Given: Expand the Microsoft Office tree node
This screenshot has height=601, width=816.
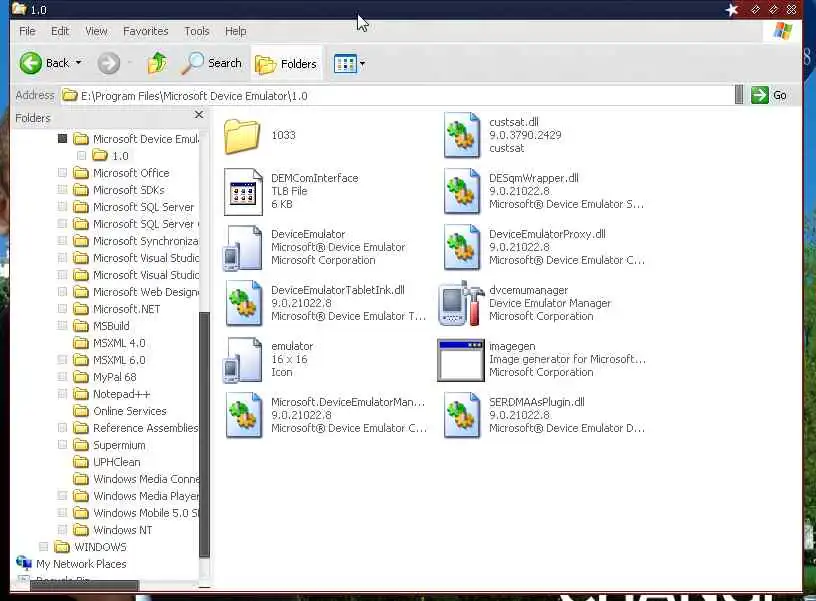Looking at the screenshot, I should coord(62,172).
